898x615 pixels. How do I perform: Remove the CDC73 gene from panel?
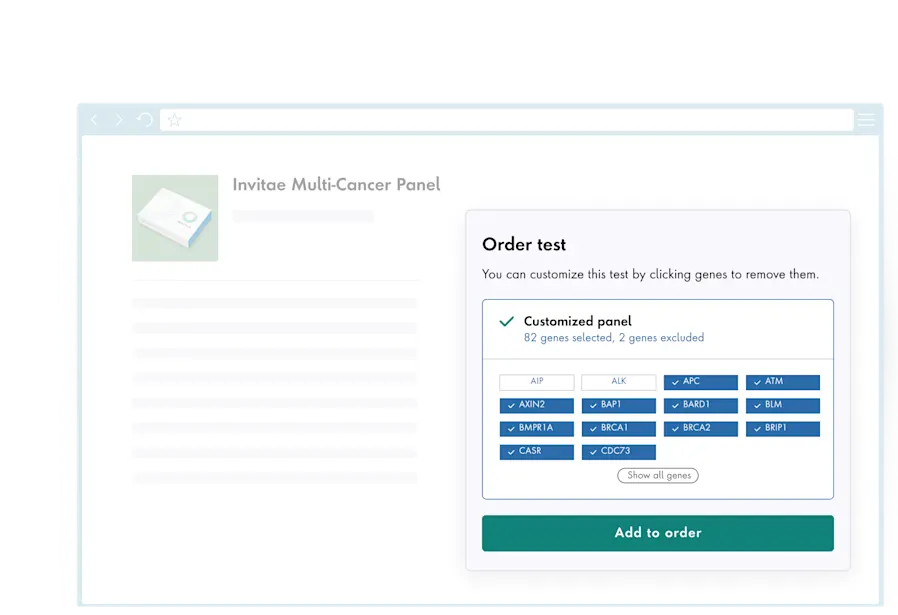[619, 452]
